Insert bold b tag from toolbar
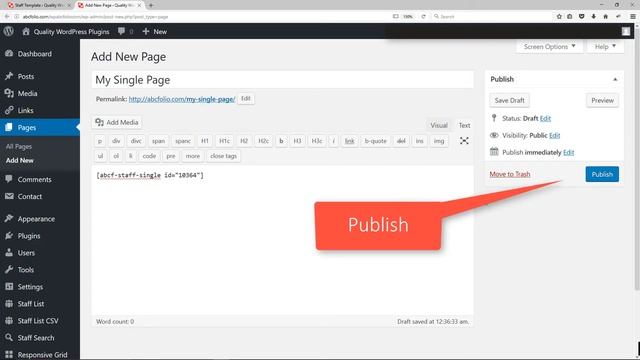 pyautogui.click(x=281, y=141)
